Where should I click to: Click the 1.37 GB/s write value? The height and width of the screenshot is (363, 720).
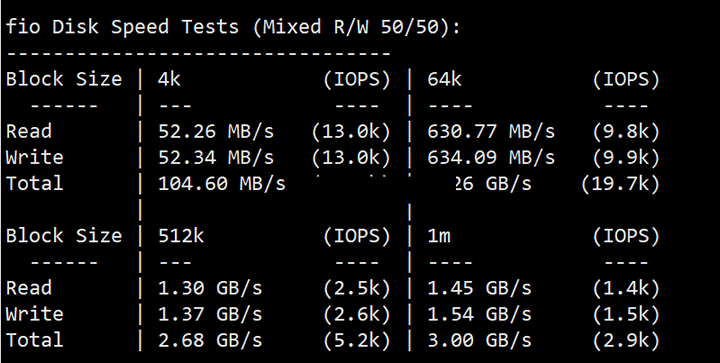point(210,314)
